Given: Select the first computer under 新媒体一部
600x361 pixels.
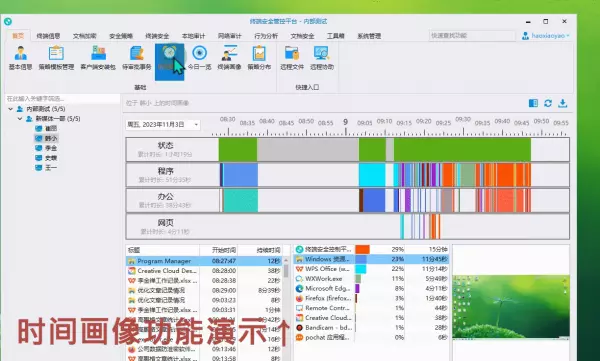Looking at the screenshot, I should pos(46,129).
